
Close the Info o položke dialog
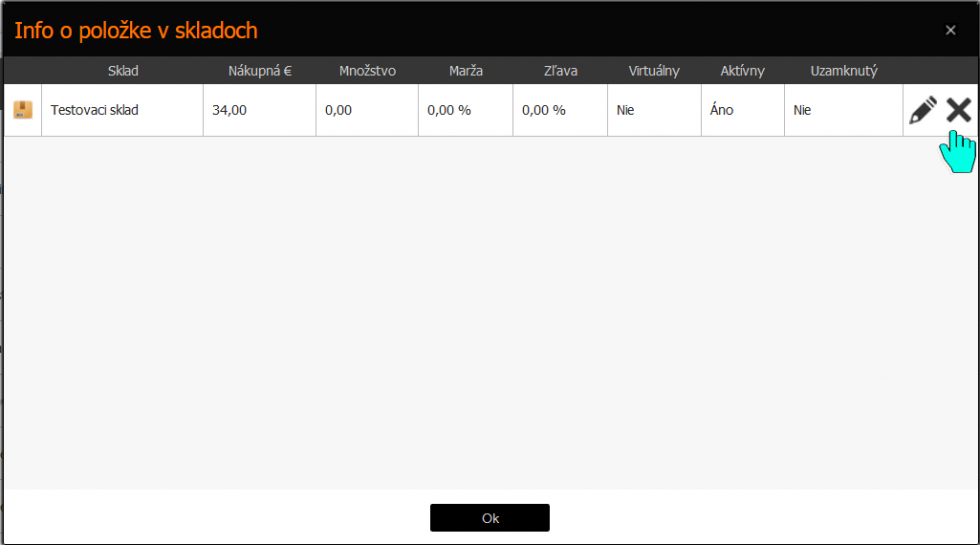(950, 30)
